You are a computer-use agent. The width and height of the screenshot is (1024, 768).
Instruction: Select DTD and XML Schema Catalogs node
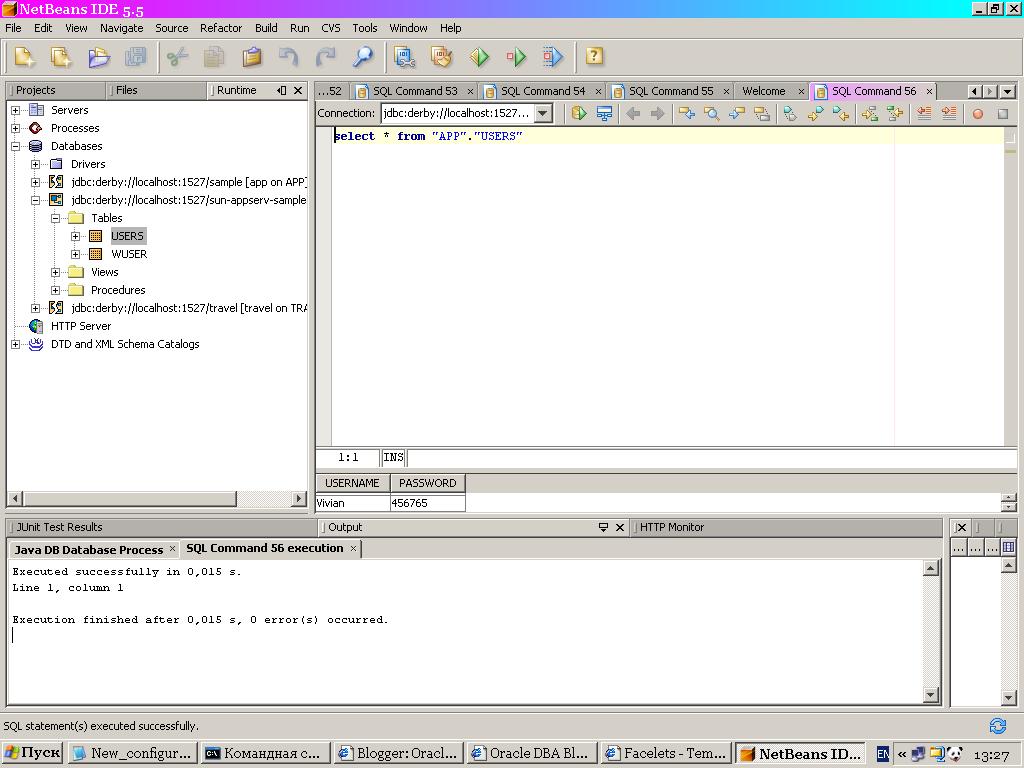point(125,344)
